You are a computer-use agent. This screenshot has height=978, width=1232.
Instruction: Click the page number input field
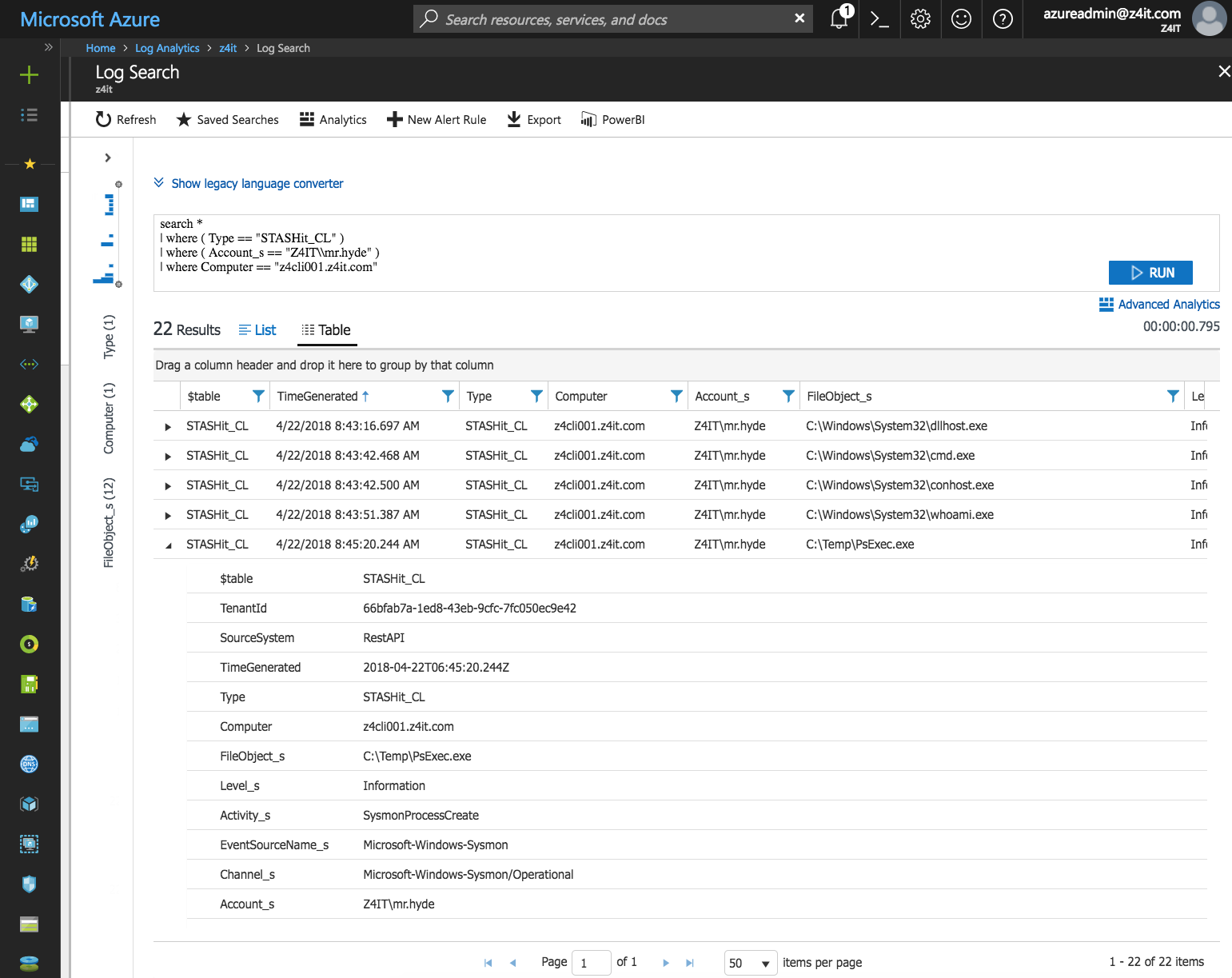(592, 963)
